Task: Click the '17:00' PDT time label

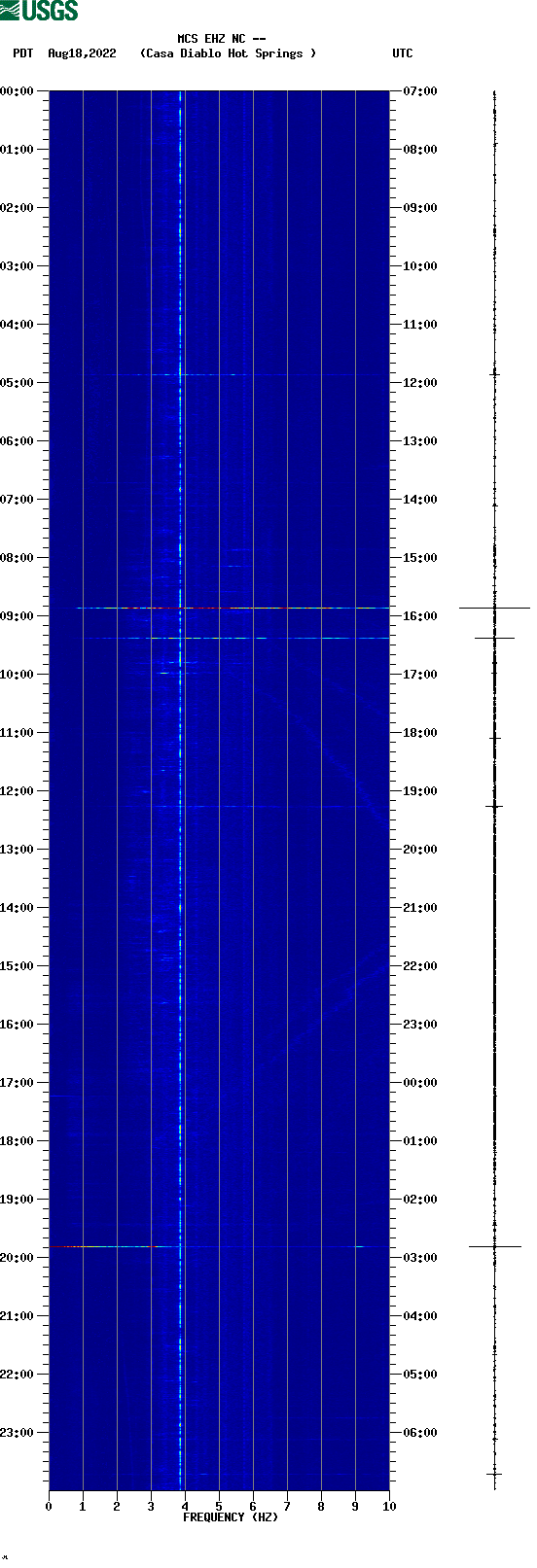Action: (x=18, y=1083)
